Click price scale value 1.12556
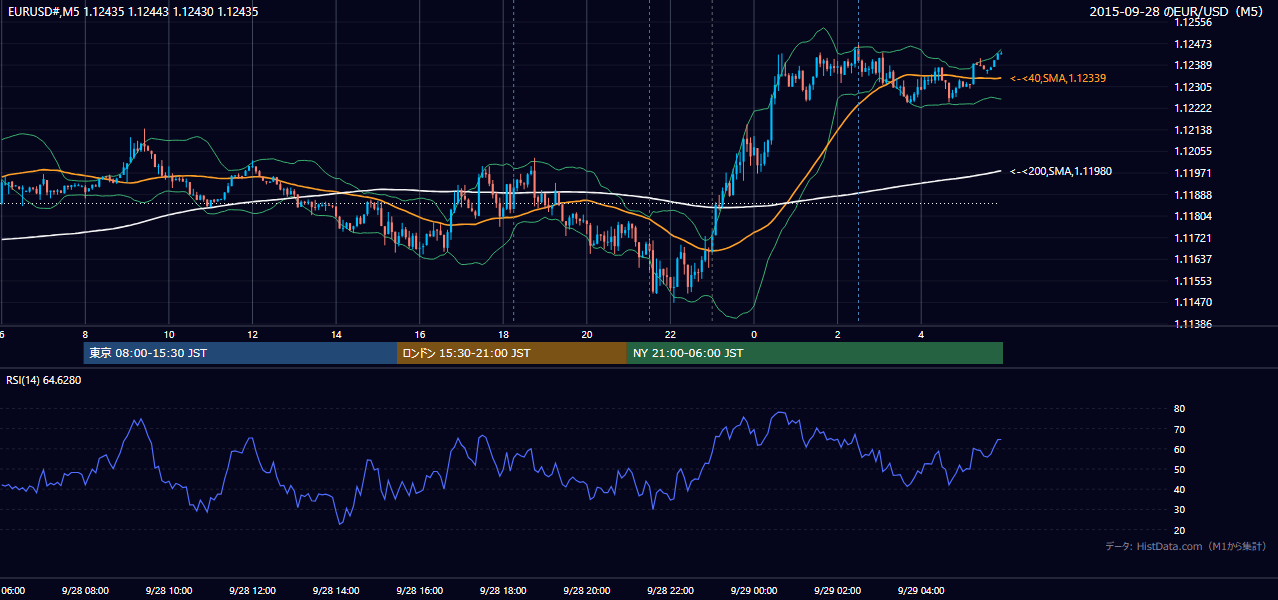Image resolution: width=1278 pixels, height=600 pixels. 1194,22
